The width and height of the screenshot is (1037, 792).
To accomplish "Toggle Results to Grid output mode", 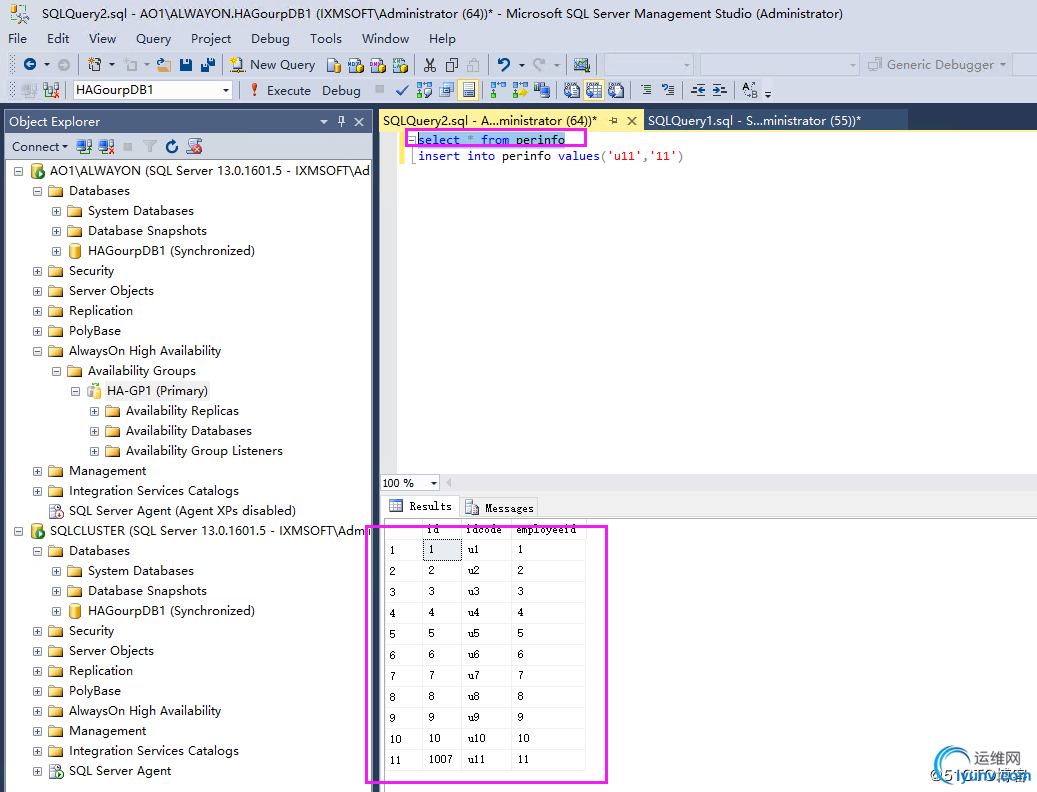I will [594, 90].
